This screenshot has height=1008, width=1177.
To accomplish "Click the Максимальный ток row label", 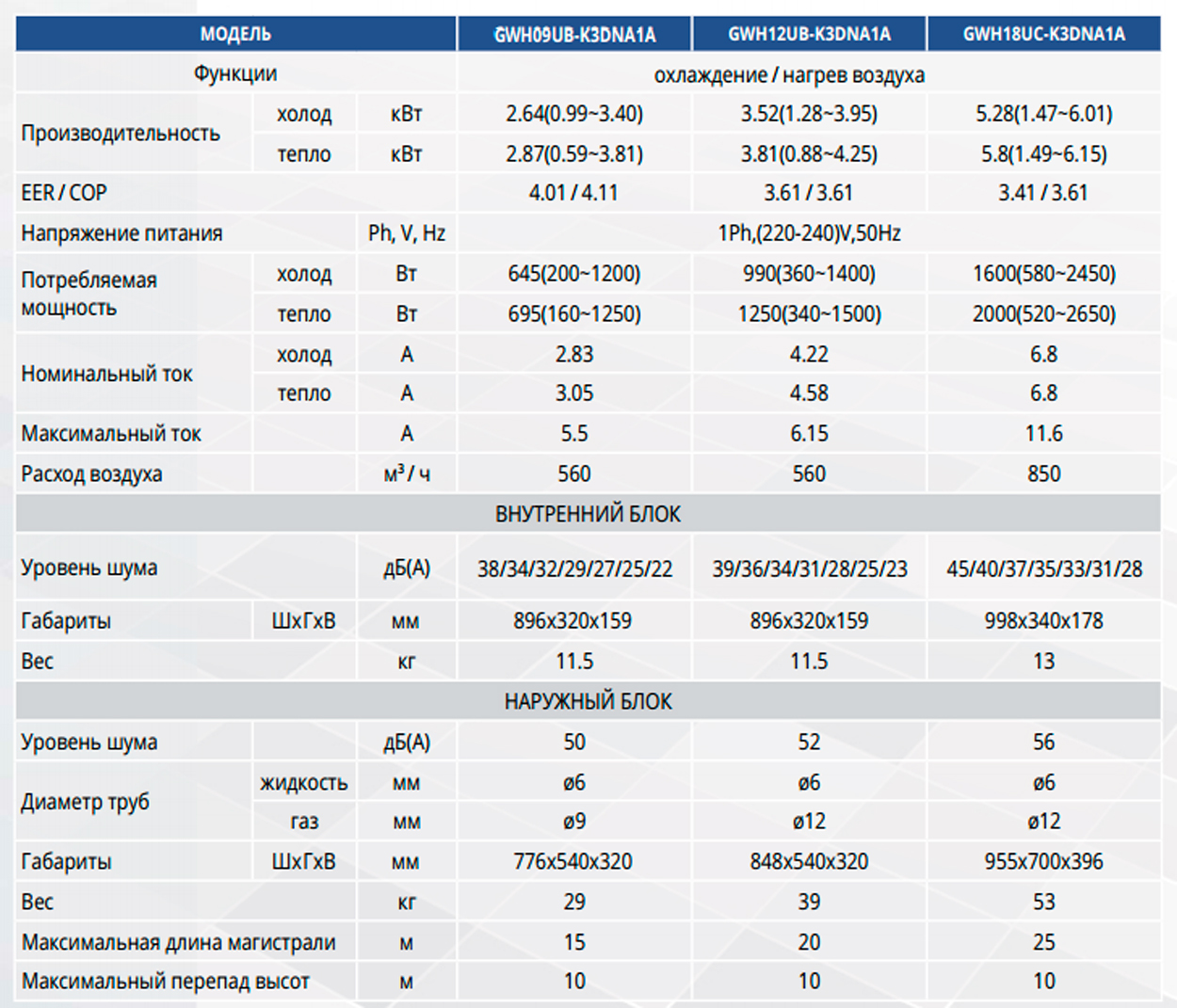I will pyautogui.click(x=111, y=434).
